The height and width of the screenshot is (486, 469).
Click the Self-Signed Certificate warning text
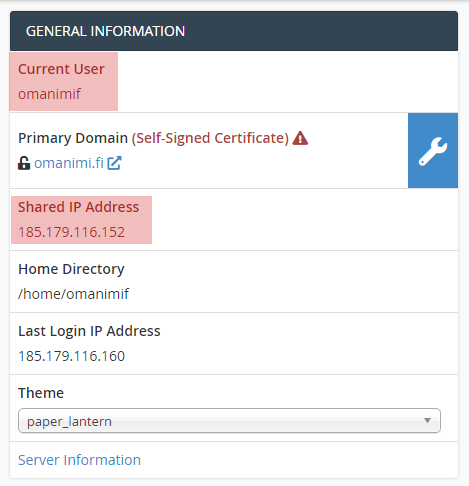click(x=210, y=138)
